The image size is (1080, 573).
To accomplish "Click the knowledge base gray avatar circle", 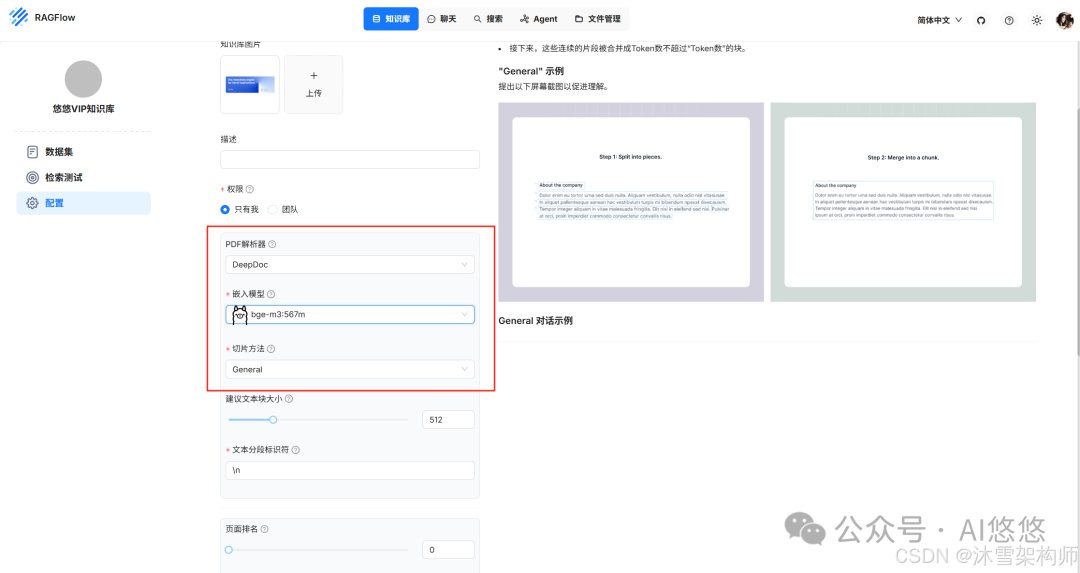I will click(83, 79).
